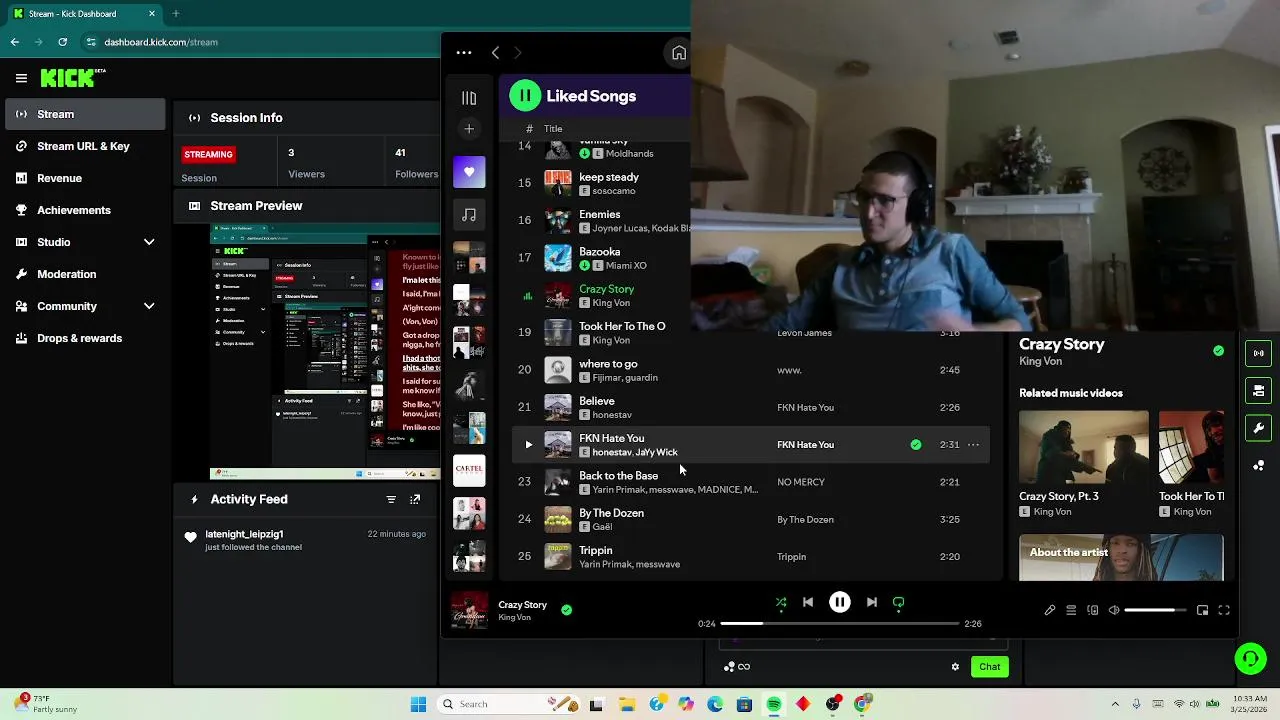Viewport: 1280px width, 720px height.
Task: Open the lyrics microphone icon
Action: pos(1050,610)
